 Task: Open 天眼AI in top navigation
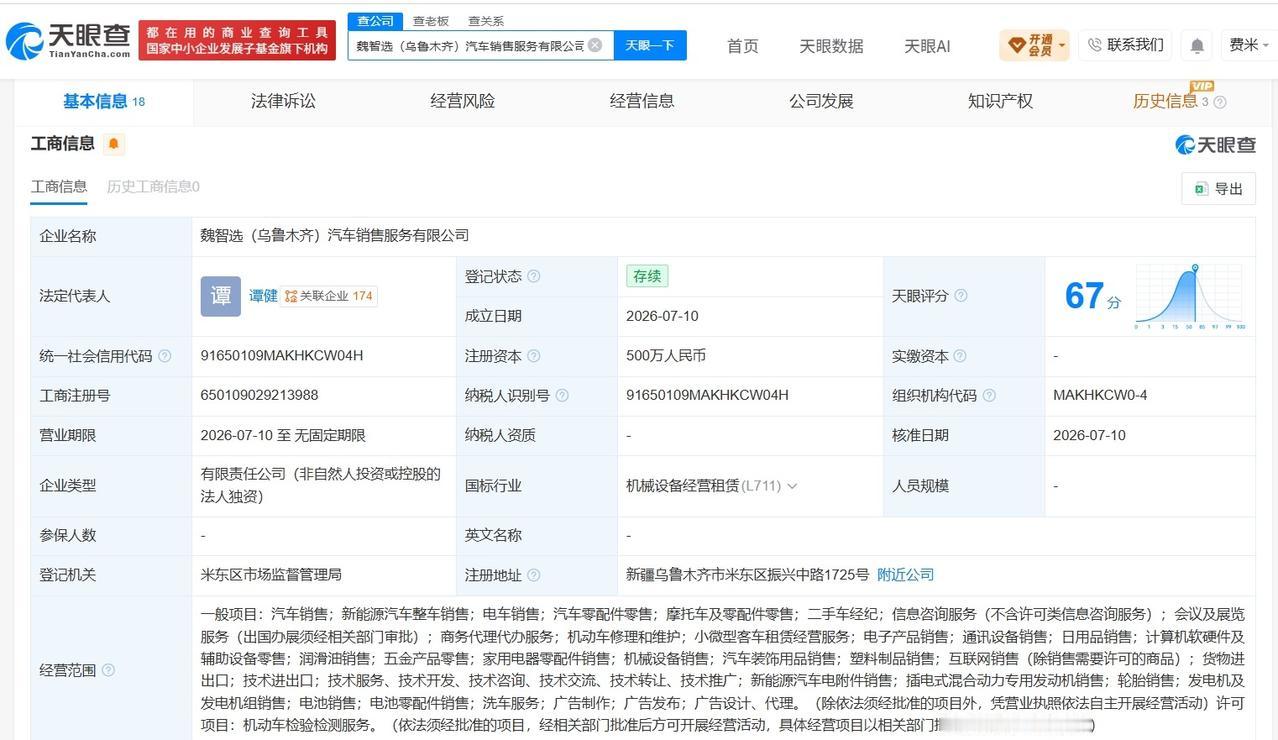point(927,45)
